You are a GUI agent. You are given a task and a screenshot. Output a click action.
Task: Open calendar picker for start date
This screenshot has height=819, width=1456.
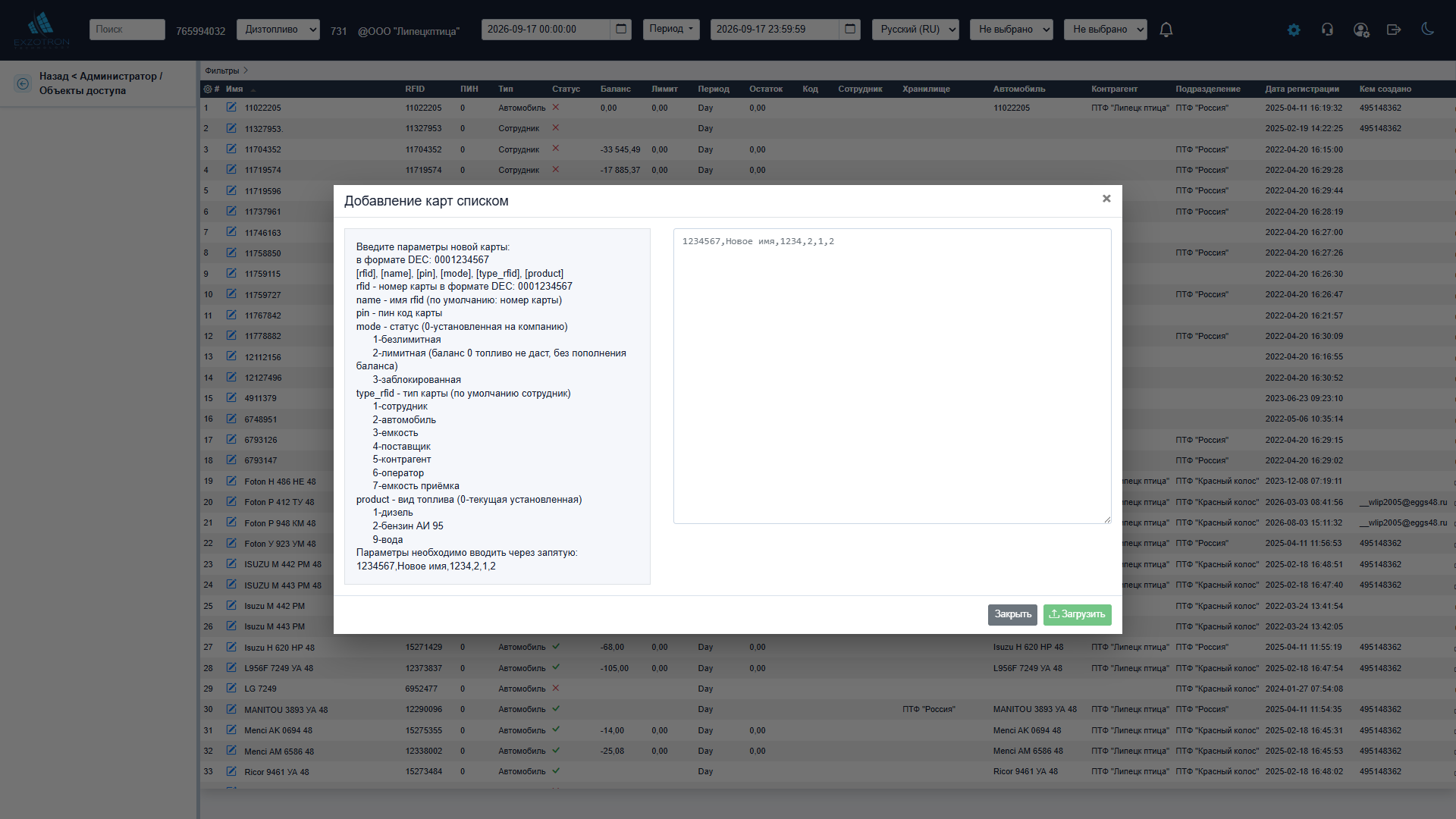621,29
